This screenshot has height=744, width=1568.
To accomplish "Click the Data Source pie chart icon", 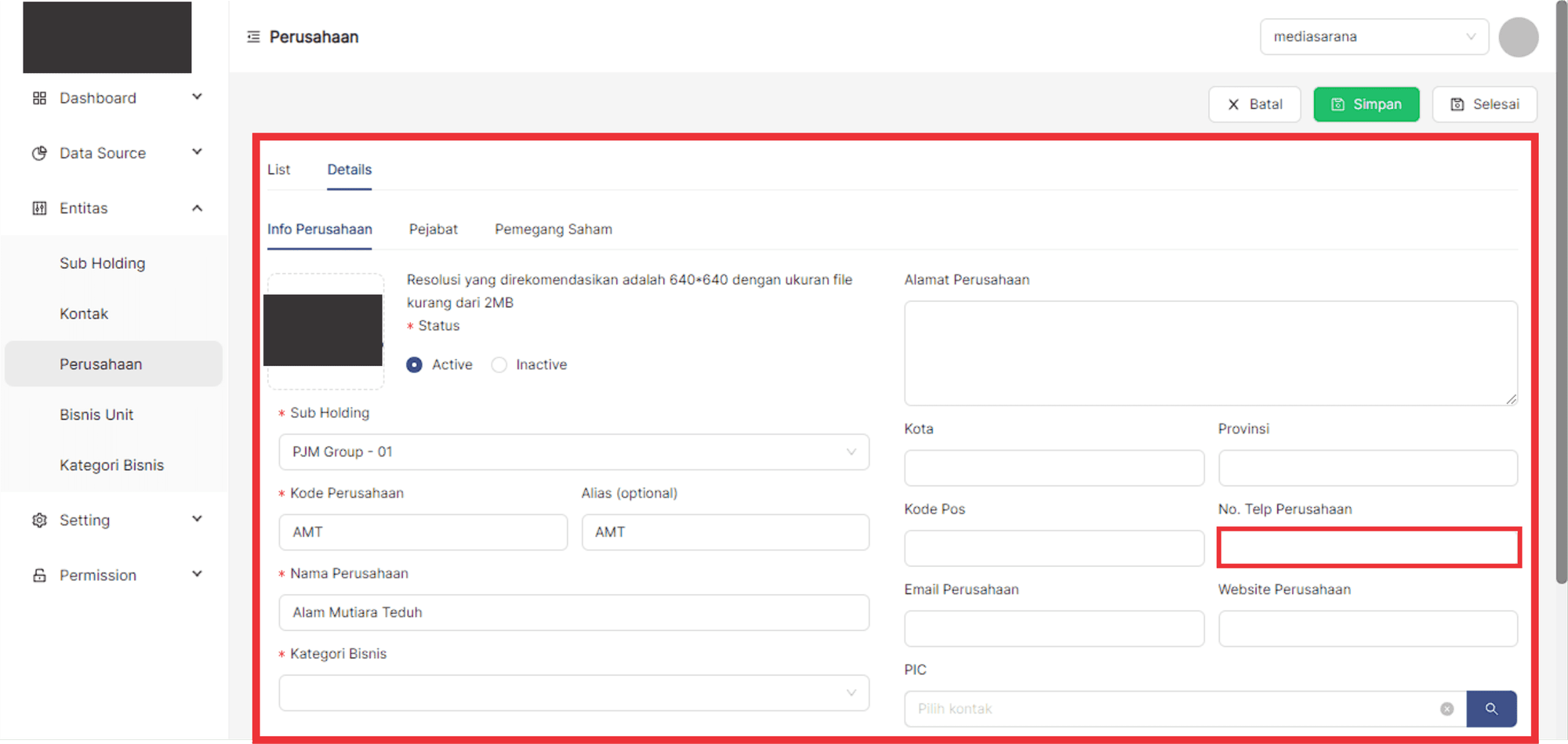I will [39, 153].
